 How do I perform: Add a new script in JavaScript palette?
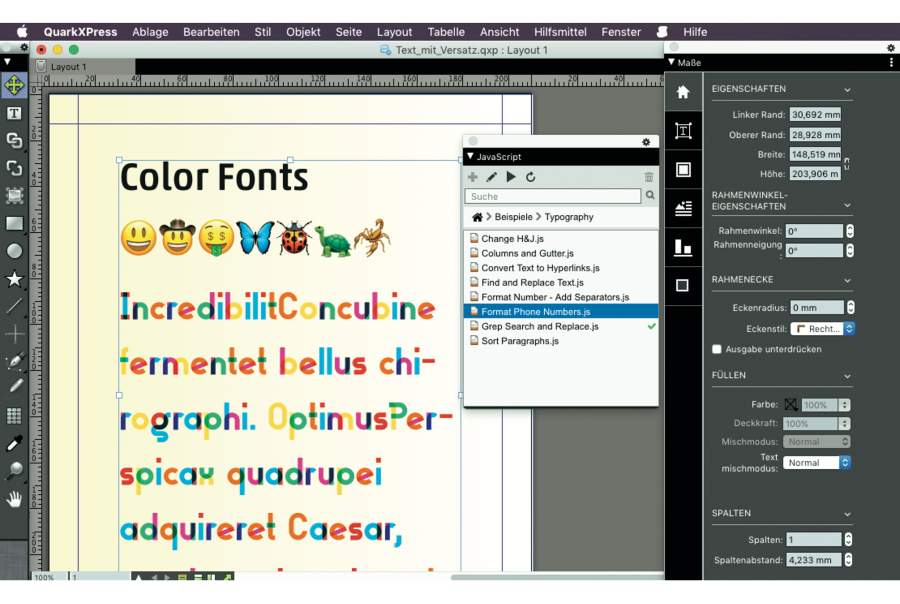pos(472,177)
